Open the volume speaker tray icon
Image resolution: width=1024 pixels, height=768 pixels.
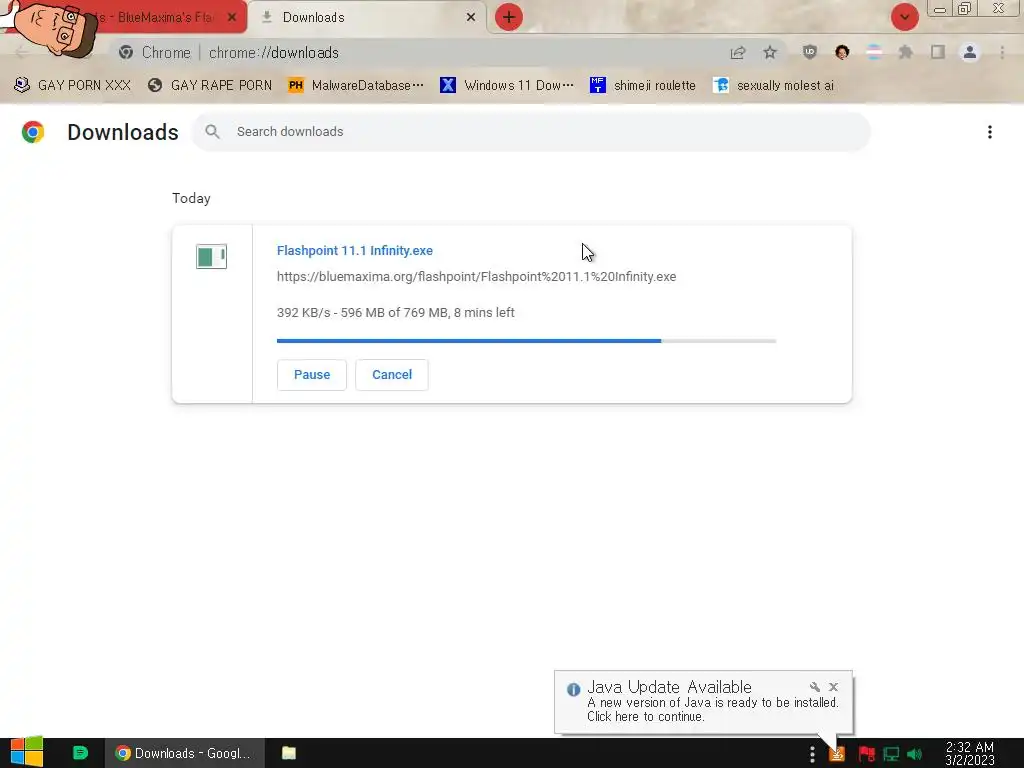(x=914, y=754)
